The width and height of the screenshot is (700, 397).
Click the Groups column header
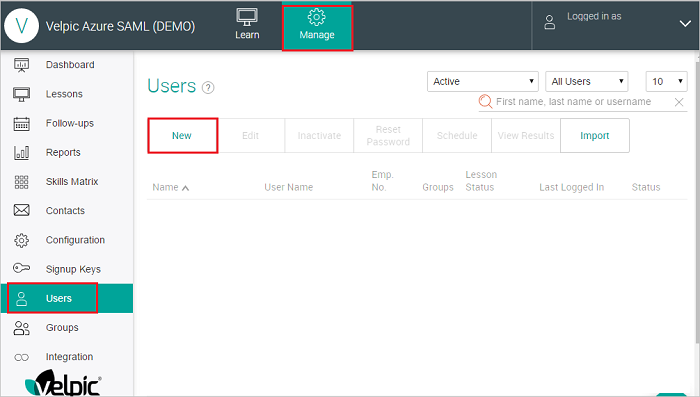tap(438, 187)
